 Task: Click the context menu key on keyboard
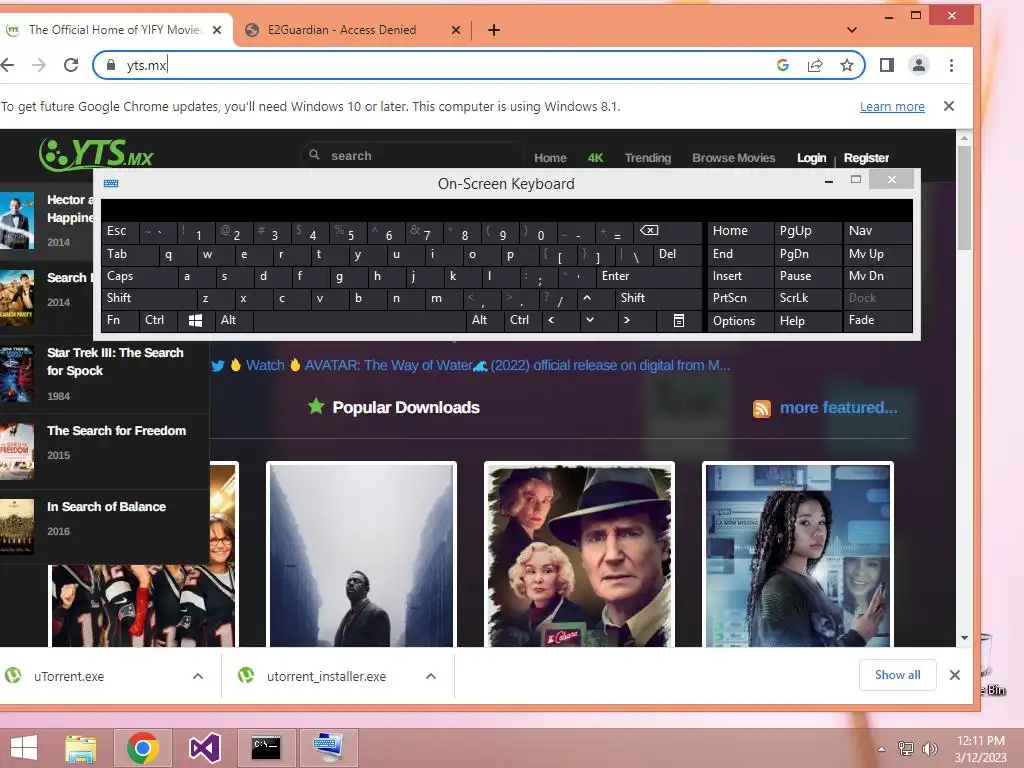pos(679,320)
